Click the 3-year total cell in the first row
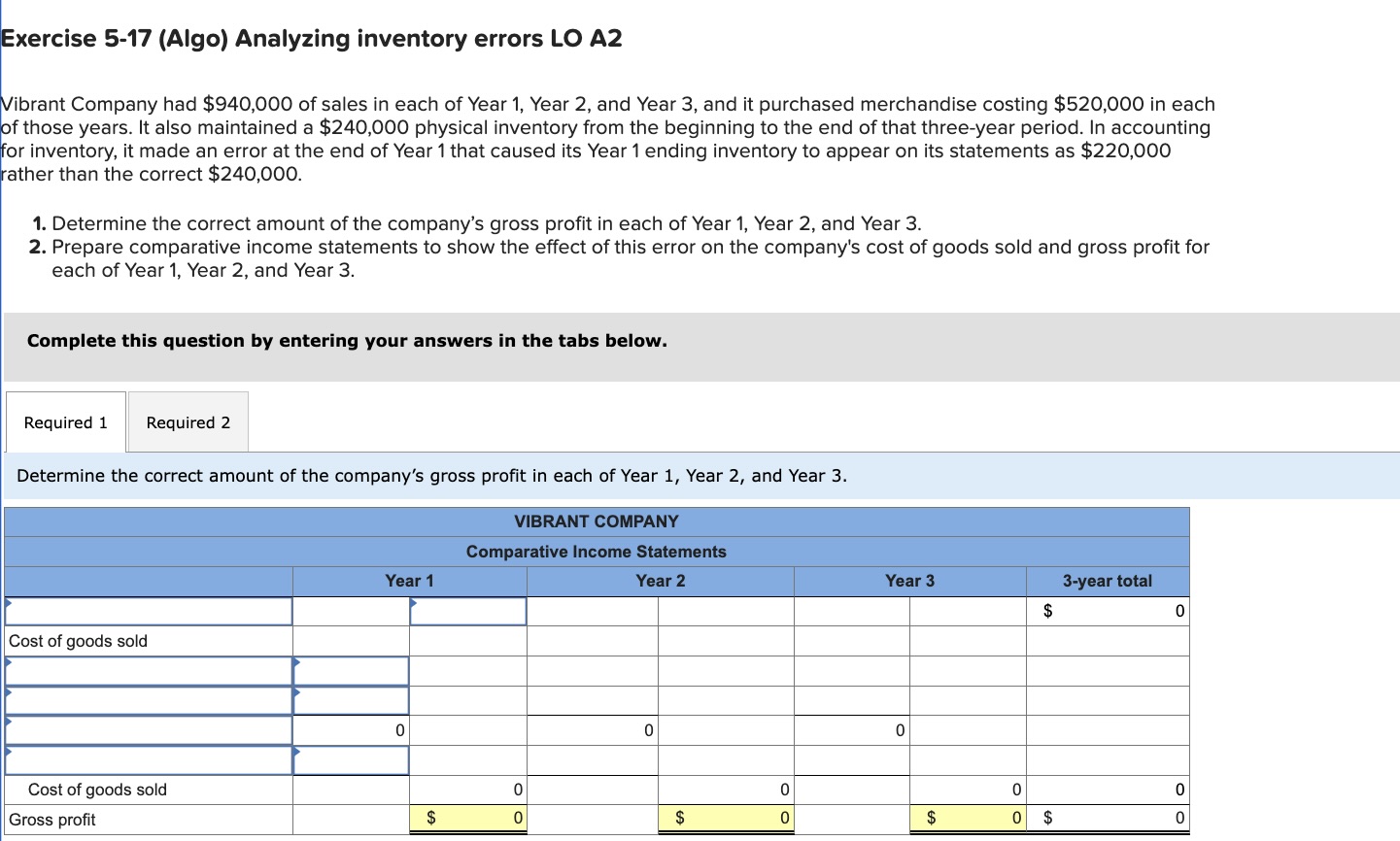This screenshot has width=1400, height=841. tap(1108, 611)
